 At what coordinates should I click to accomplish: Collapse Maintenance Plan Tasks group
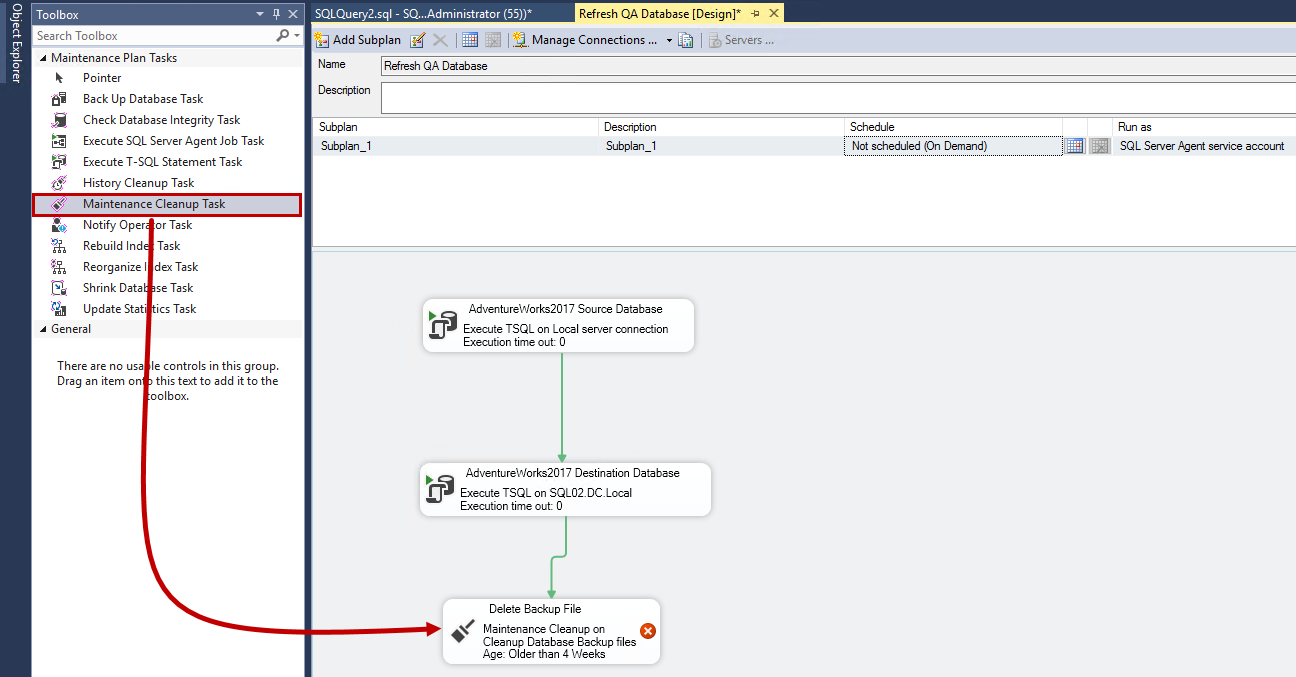click(43, 58)
